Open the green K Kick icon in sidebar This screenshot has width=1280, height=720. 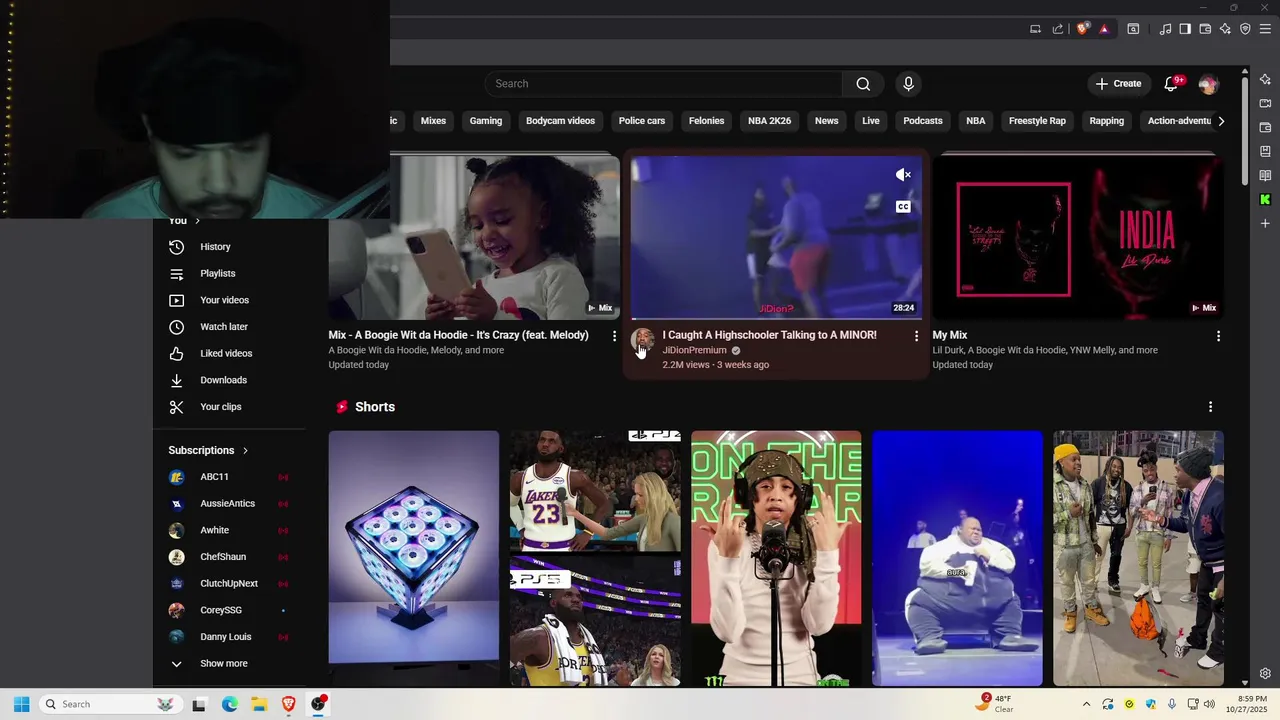point(1265,199)
